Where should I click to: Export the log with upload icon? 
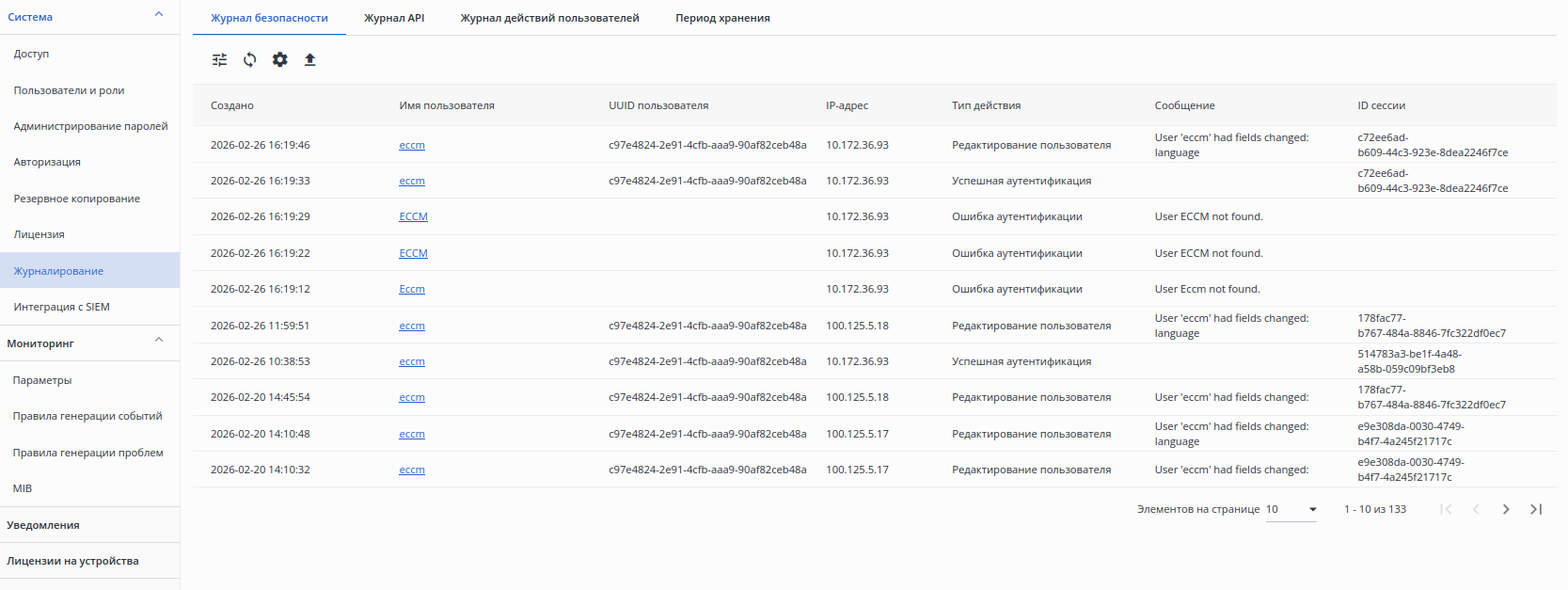click(309, 59)
